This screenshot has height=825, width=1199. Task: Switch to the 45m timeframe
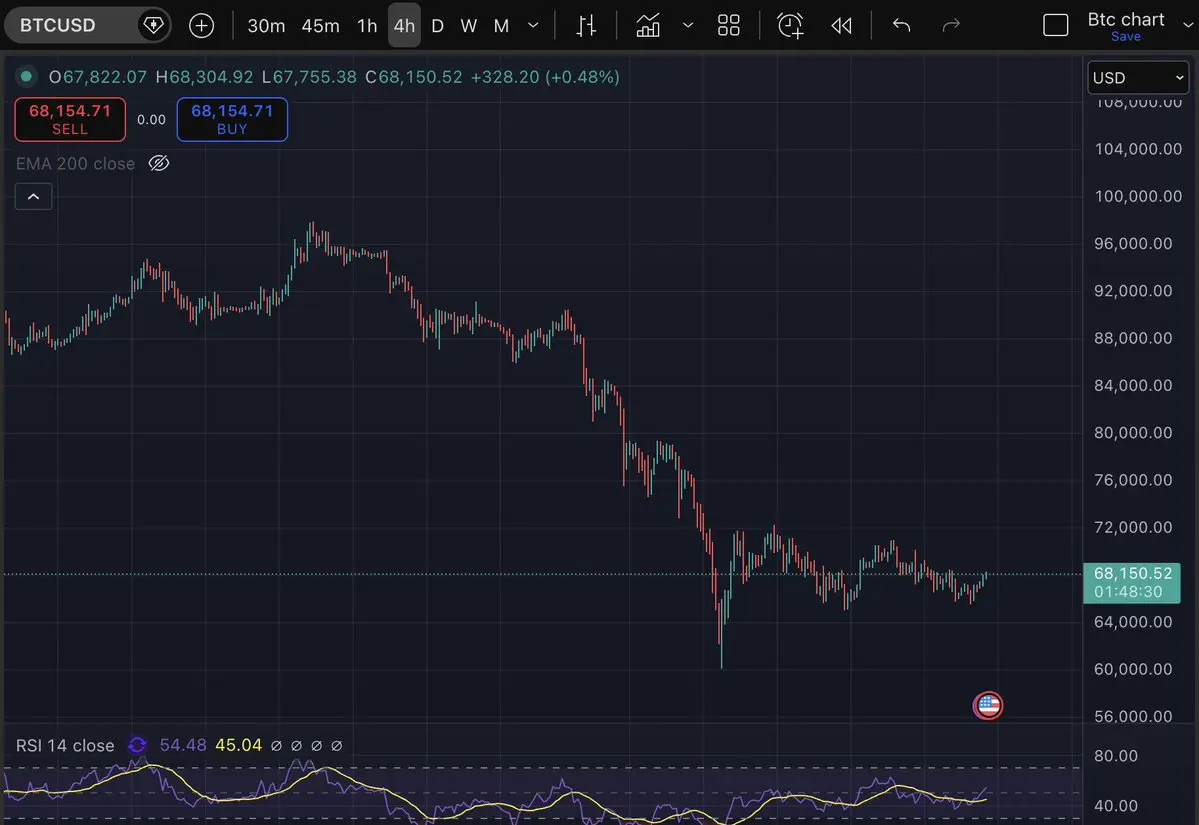tap(320, 25)
